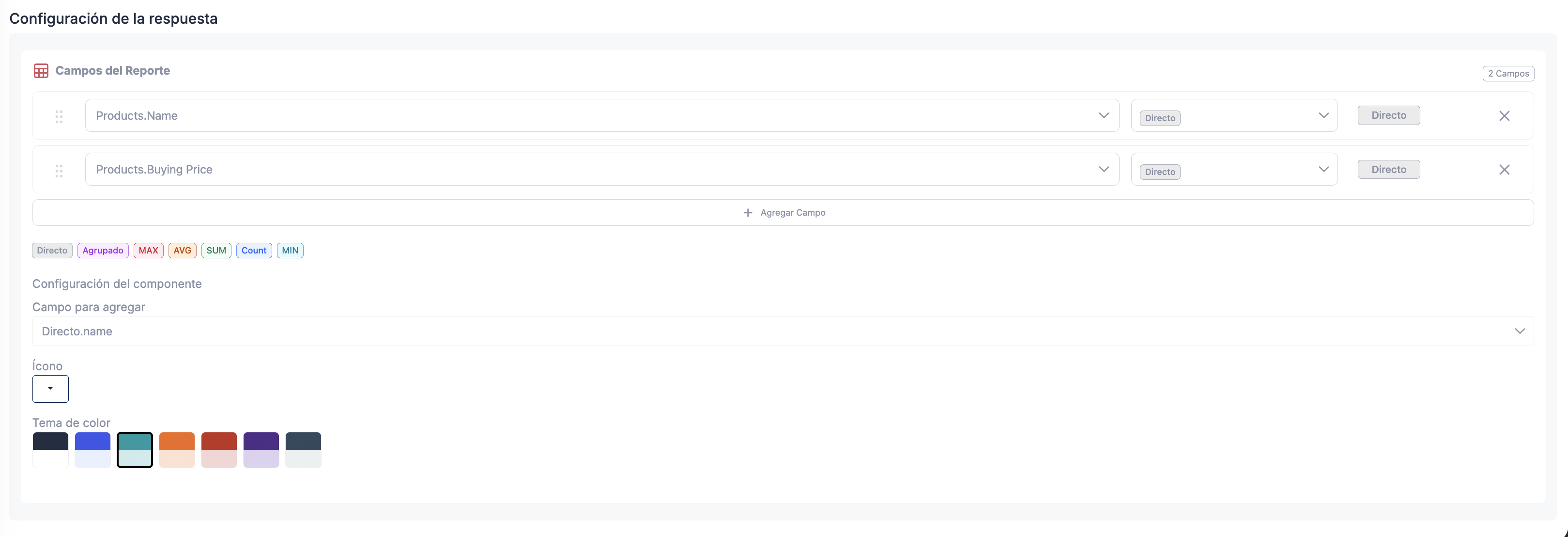The height and width of the screenshot is (537, 1568).
Task: Select the Count aggregation badge
Action: click(254, 250)
